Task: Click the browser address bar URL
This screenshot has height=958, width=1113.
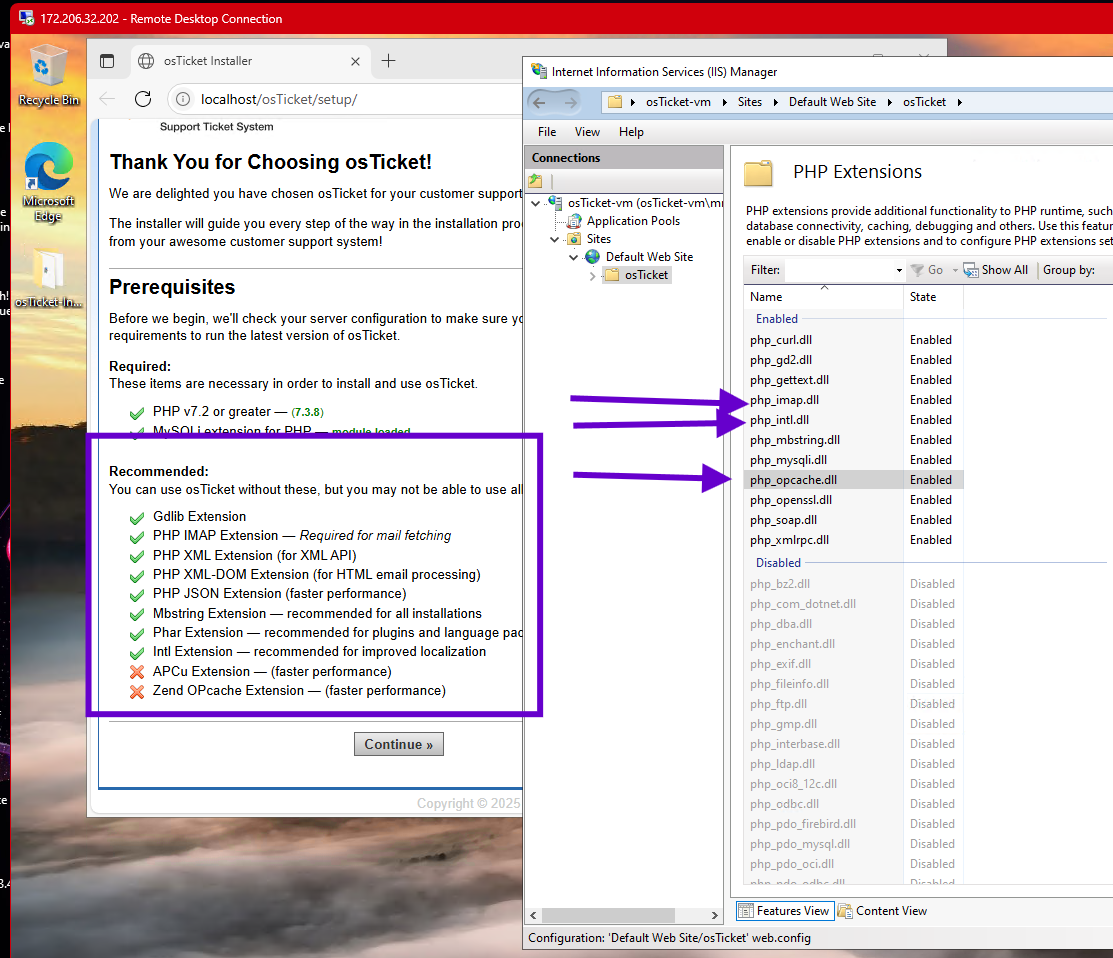Action: click(279, 99)
